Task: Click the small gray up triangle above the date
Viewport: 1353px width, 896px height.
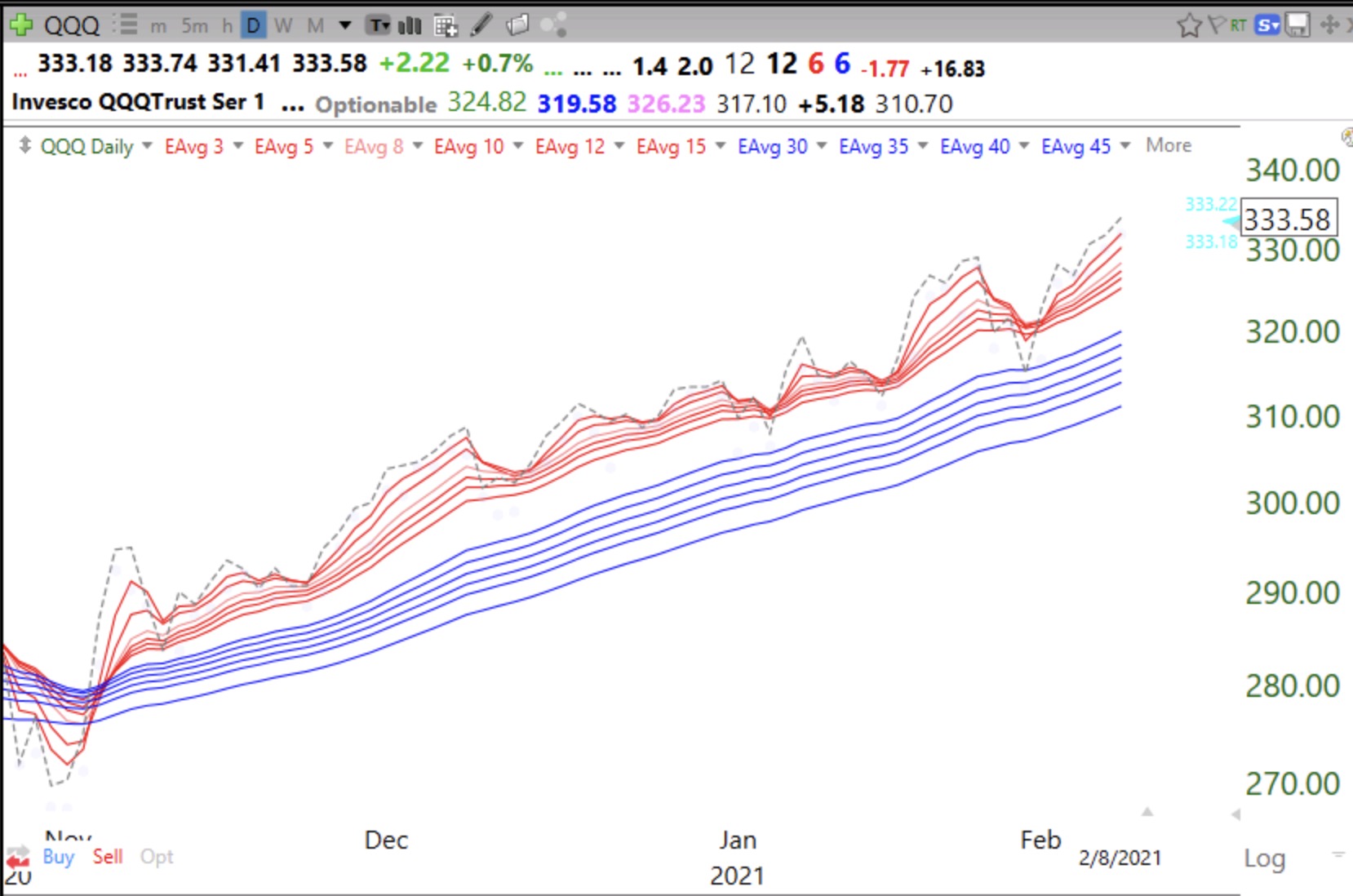Action: click(x=1147, y=812)
